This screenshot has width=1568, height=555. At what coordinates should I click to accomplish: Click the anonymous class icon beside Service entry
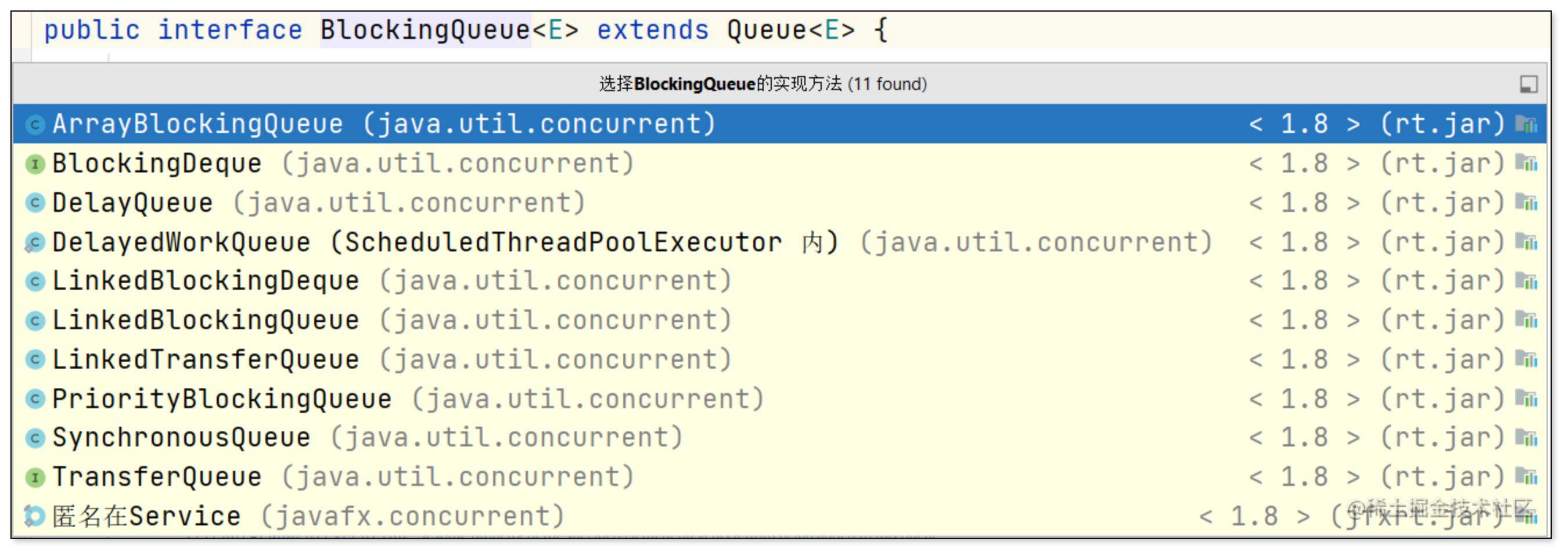(35, 517)
